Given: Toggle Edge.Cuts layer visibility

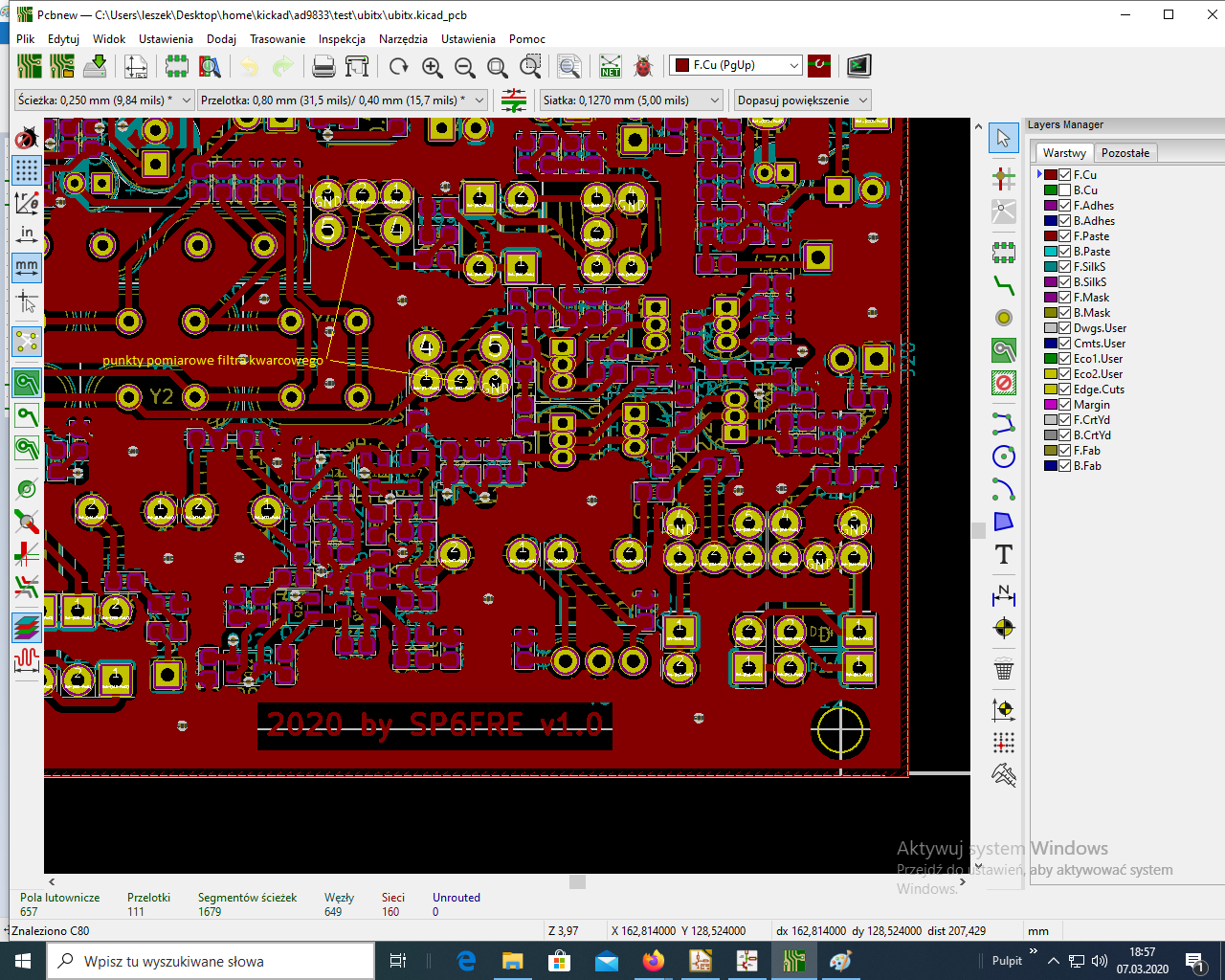Looking at the screenshot, I should click(x=1064, y=390).
